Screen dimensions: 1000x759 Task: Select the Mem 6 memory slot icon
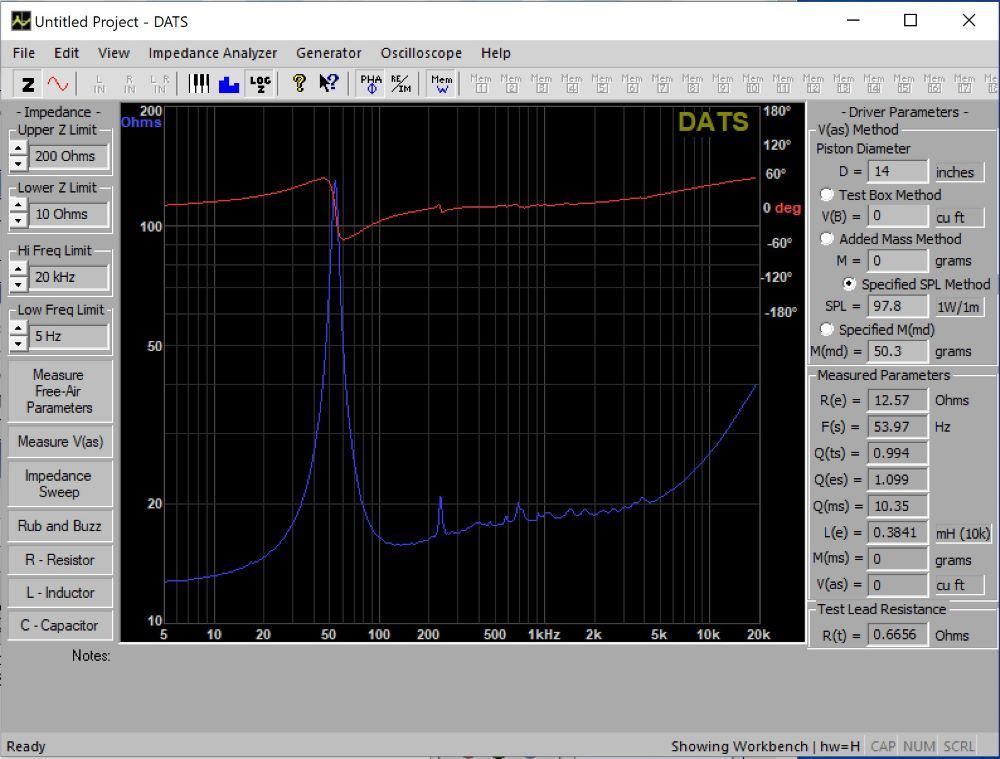tap(632, 84)
